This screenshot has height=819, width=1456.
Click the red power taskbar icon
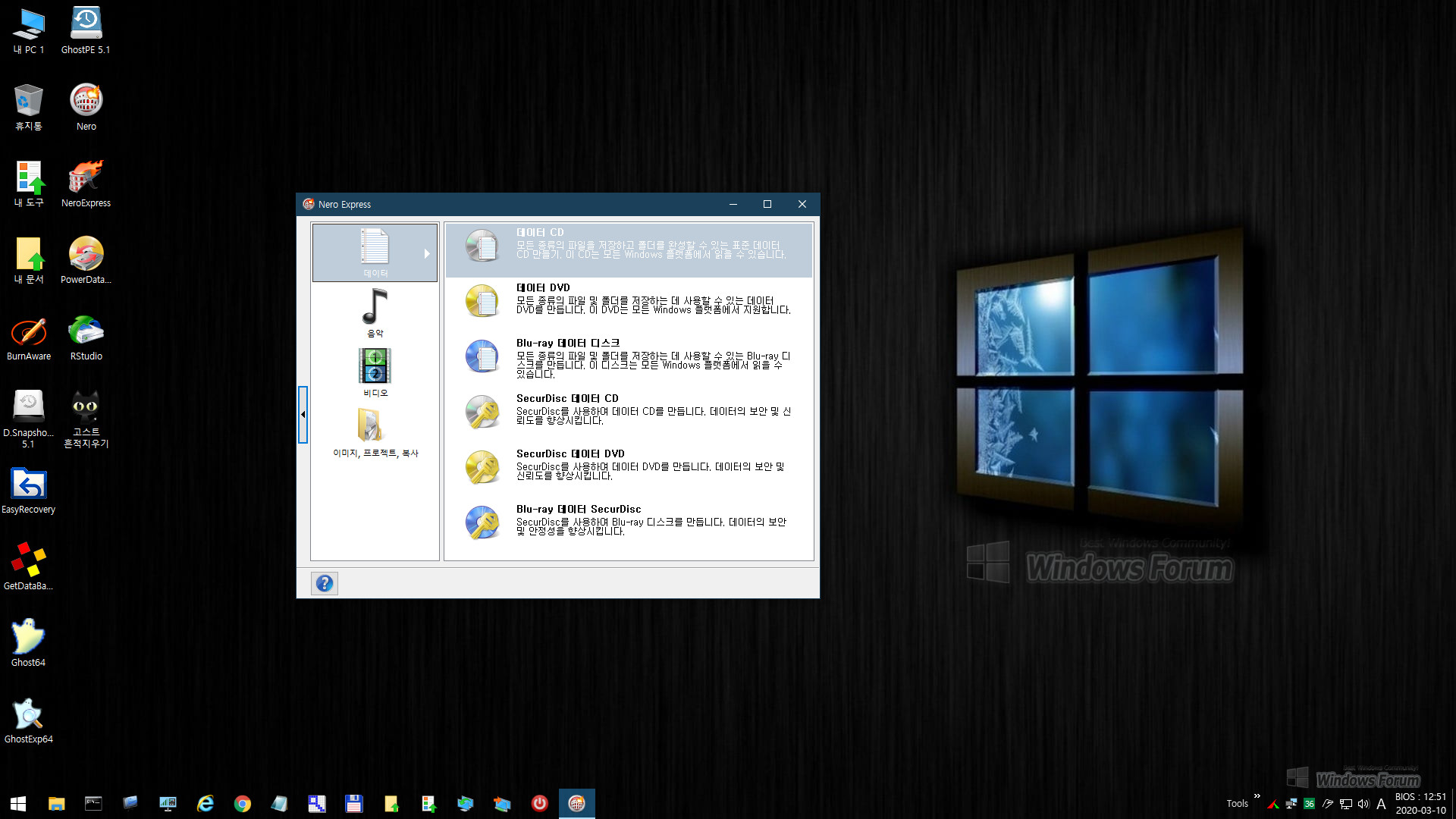pyautogui.click(x=539, y=804)
